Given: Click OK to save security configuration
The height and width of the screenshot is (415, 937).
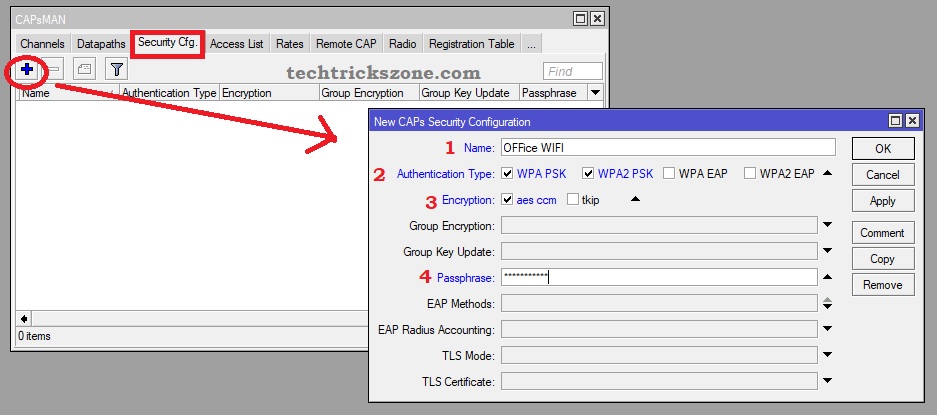Looking at the screenshot, I should pyautogui.click(x=883, y=149).
